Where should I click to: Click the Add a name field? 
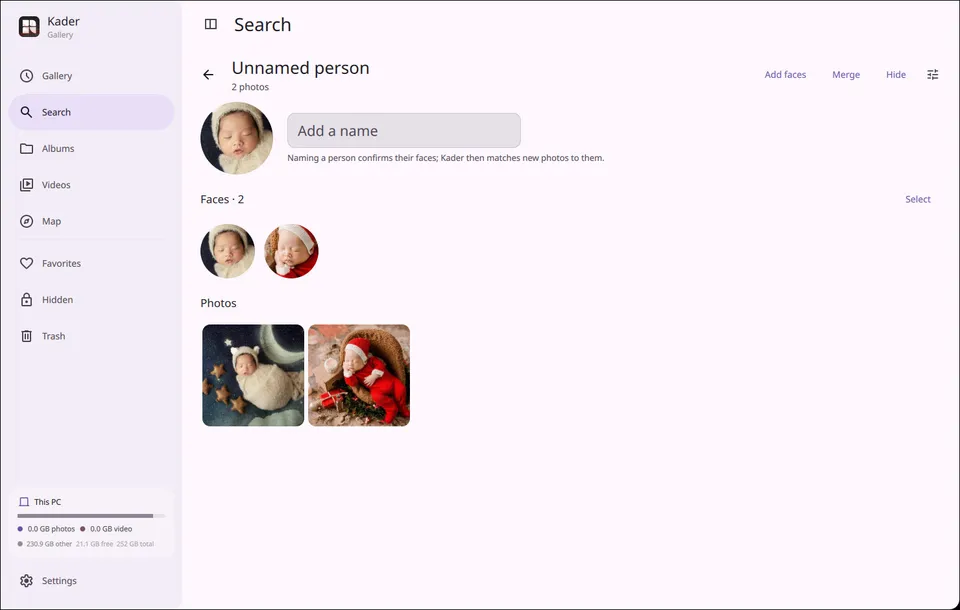click(x=404, y=130)
